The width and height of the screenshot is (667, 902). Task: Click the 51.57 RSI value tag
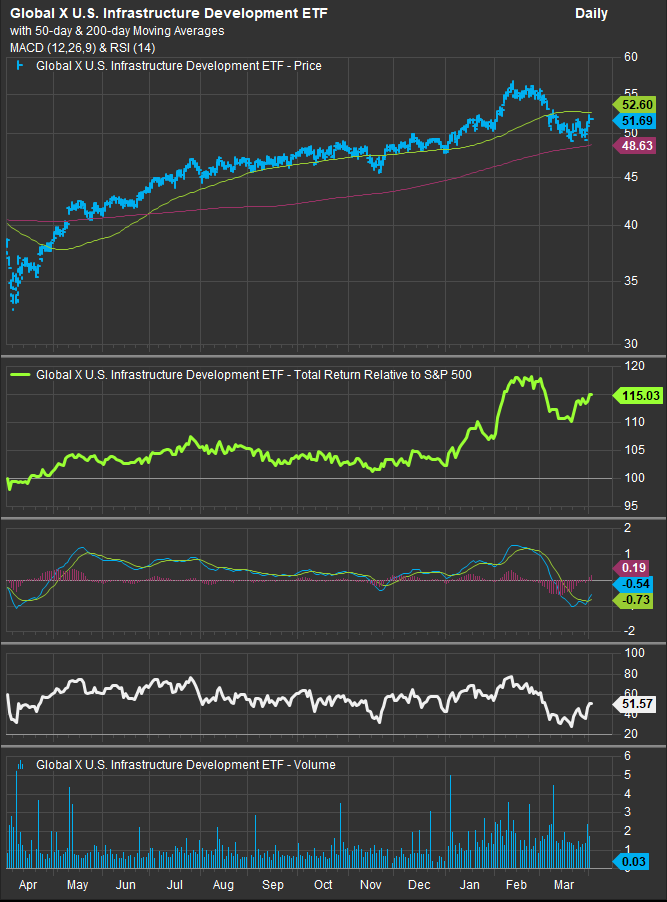click(x=636, y=705)
